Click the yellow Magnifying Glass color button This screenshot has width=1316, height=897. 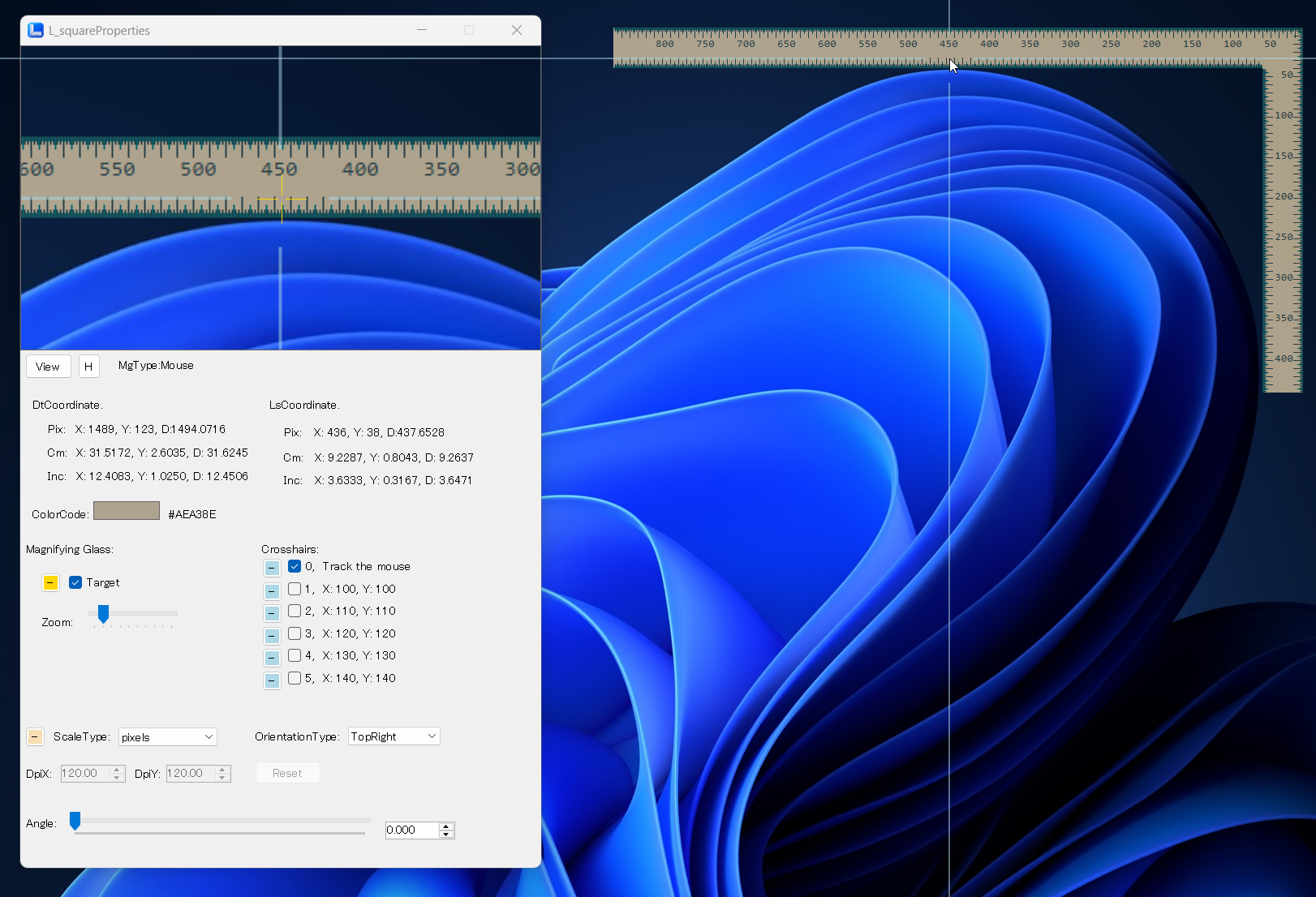(50, 583)
